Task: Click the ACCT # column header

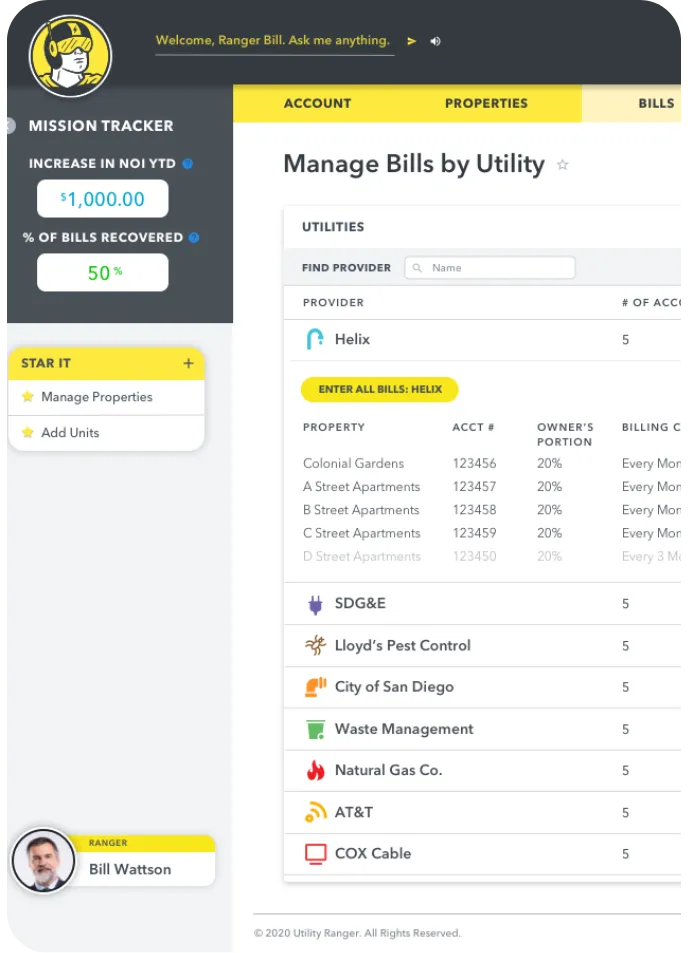Action: (x=473, y=427)
